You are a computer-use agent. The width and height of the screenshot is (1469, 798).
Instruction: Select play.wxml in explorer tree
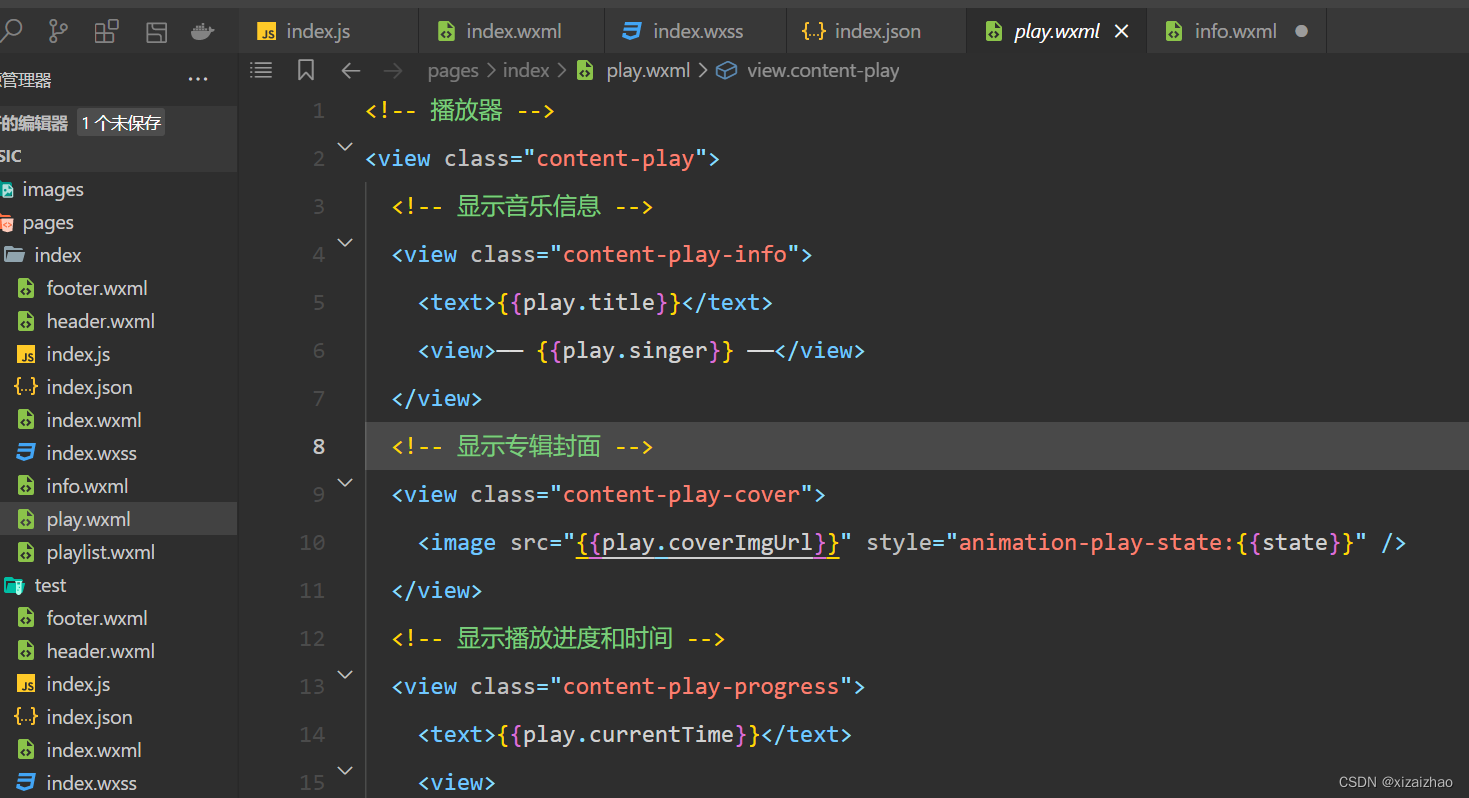pos(118,519)
